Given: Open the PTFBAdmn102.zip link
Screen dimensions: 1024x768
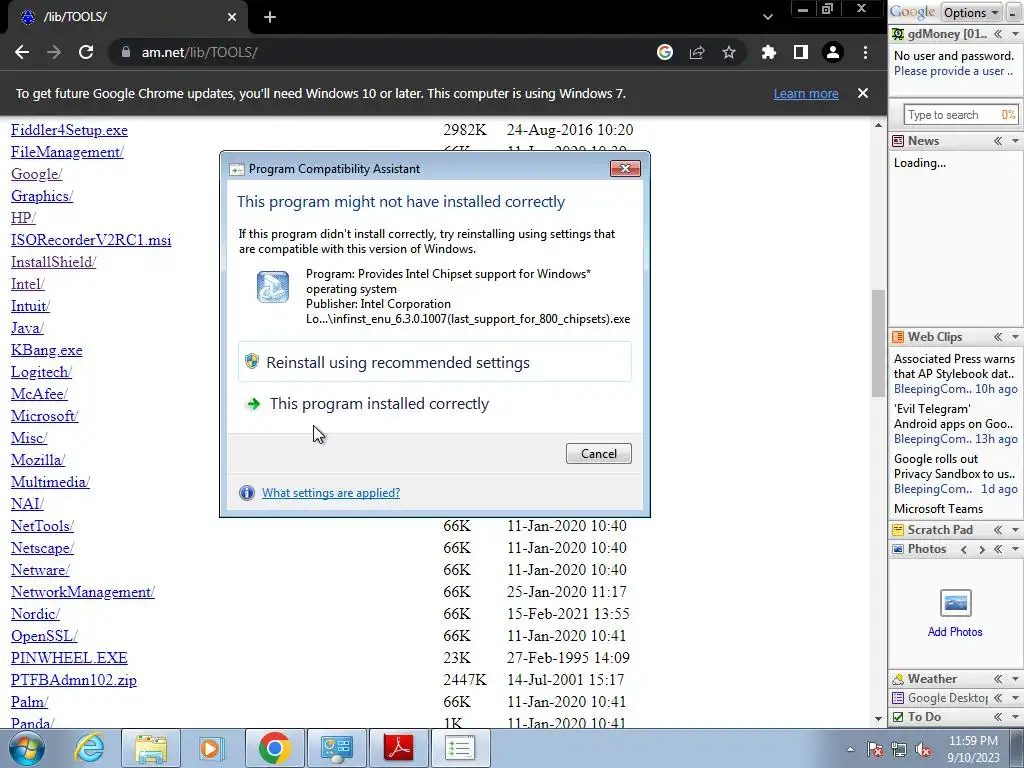Looking at the screenshot, I should pyautogui.click(x=74, y=680).
